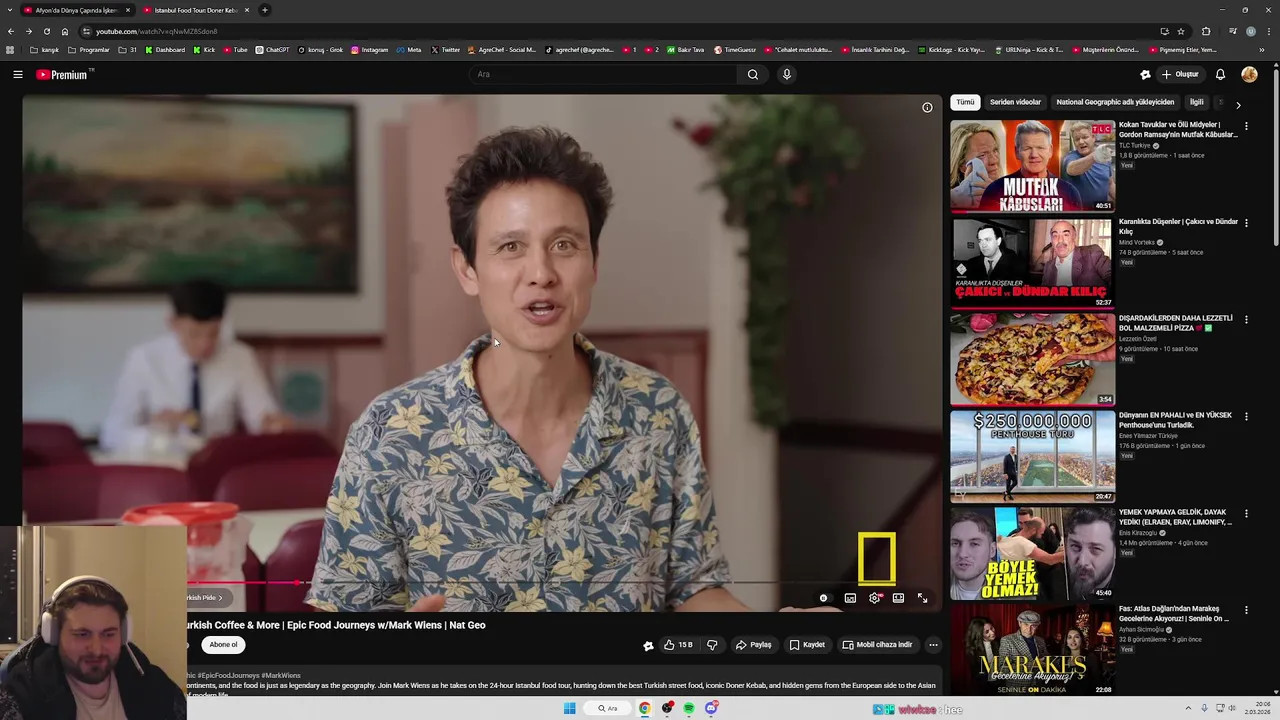Open YouTube notifications bell
This screenshot has width=1280, height=720.
click(x=1220, y=74)
